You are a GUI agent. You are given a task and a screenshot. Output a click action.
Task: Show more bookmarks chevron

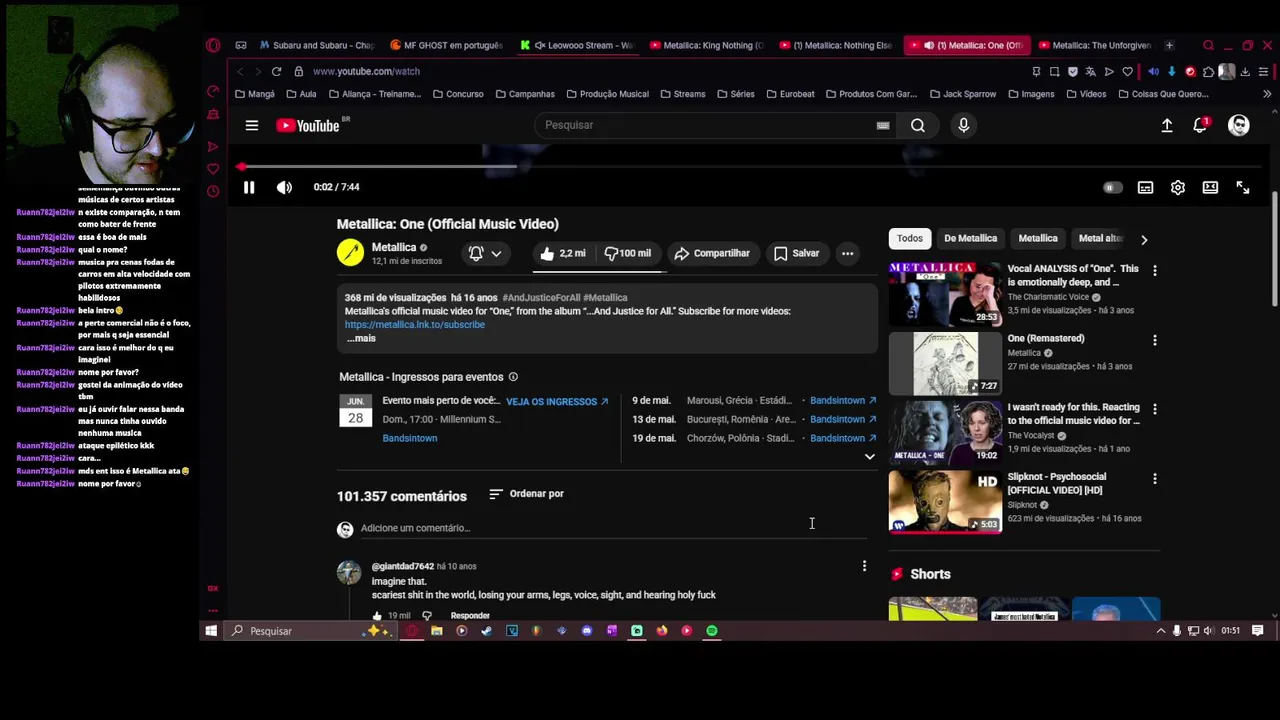1267,94
